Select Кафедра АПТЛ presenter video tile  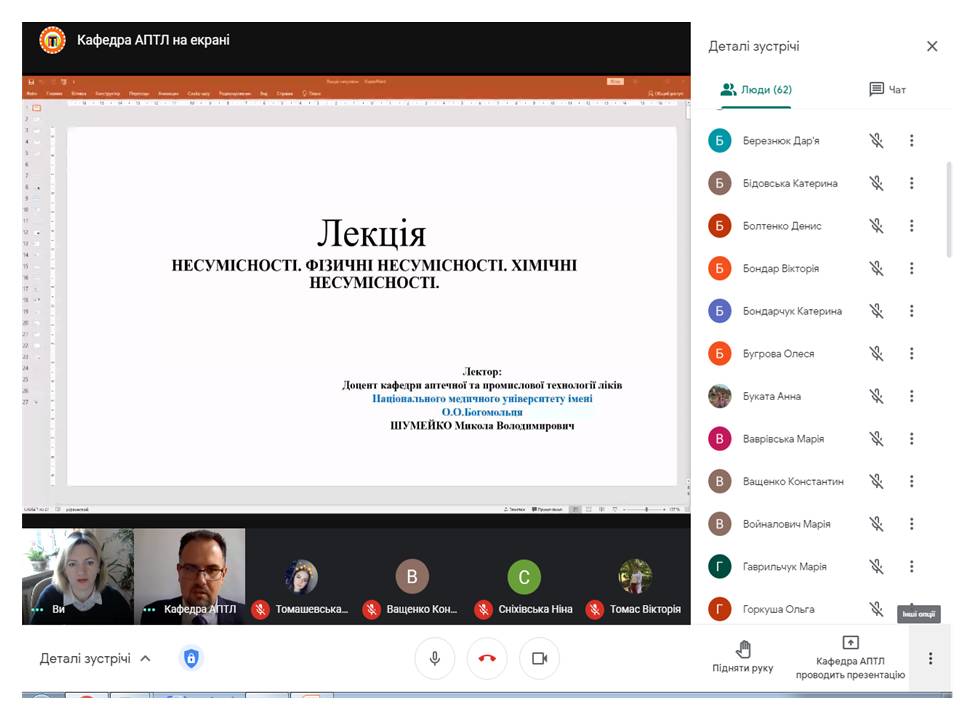point(189,577)
